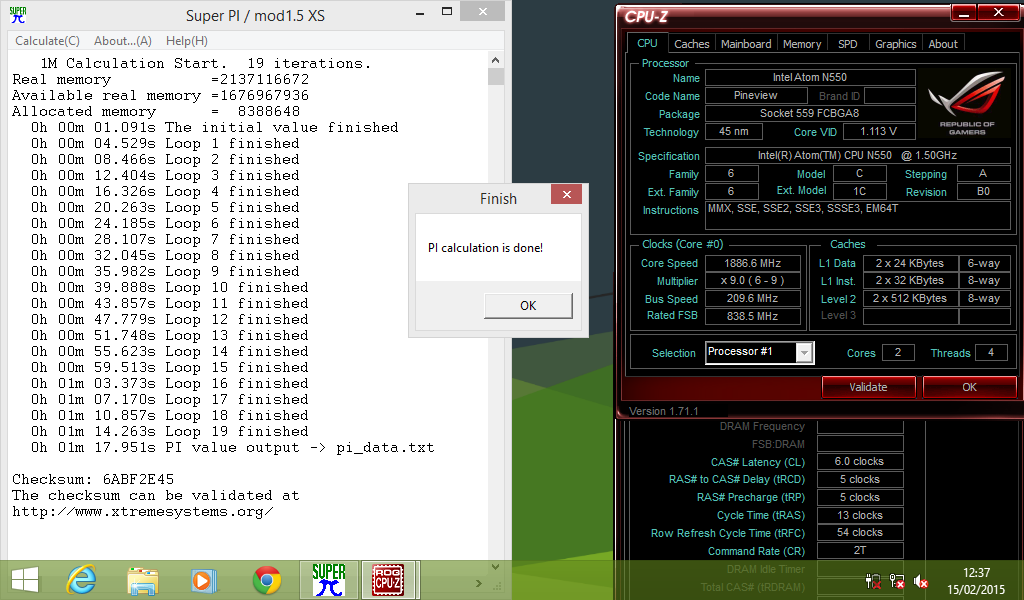The height and width of the screenshot is (600, 1024).
Task: Switch to the Mainboard tab in CPU-Z
Action: (746, 44)
